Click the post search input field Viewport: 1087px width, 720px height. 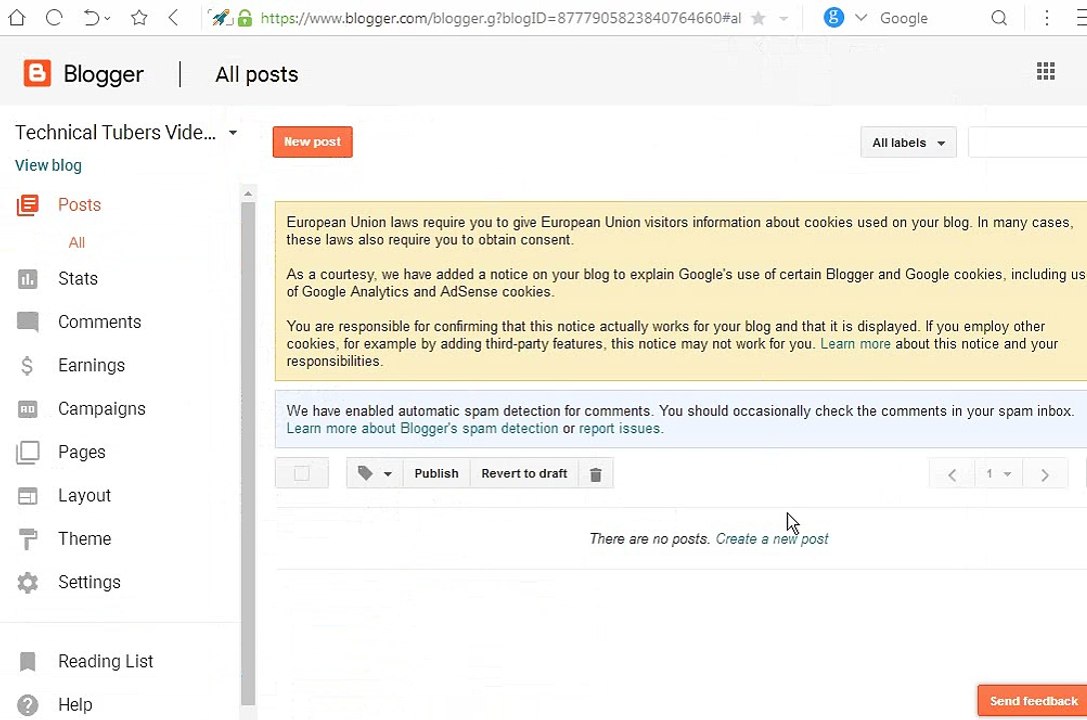pyautogui.click(x=1027, y=143)
